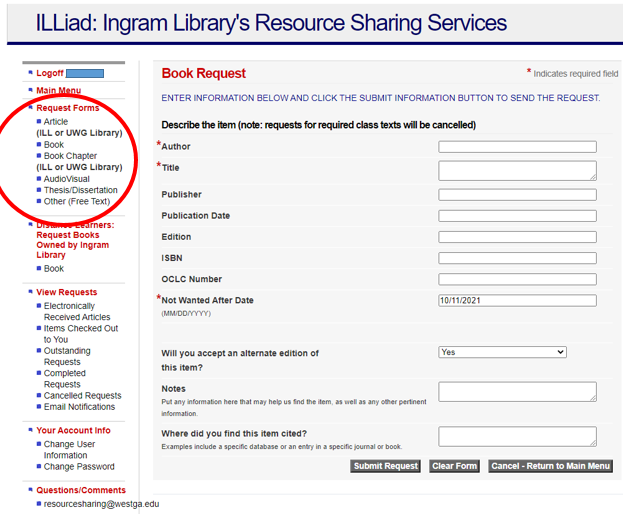The image size is (623, 514).
Task: Focus the Notes text area
Action: click(517, 392)
